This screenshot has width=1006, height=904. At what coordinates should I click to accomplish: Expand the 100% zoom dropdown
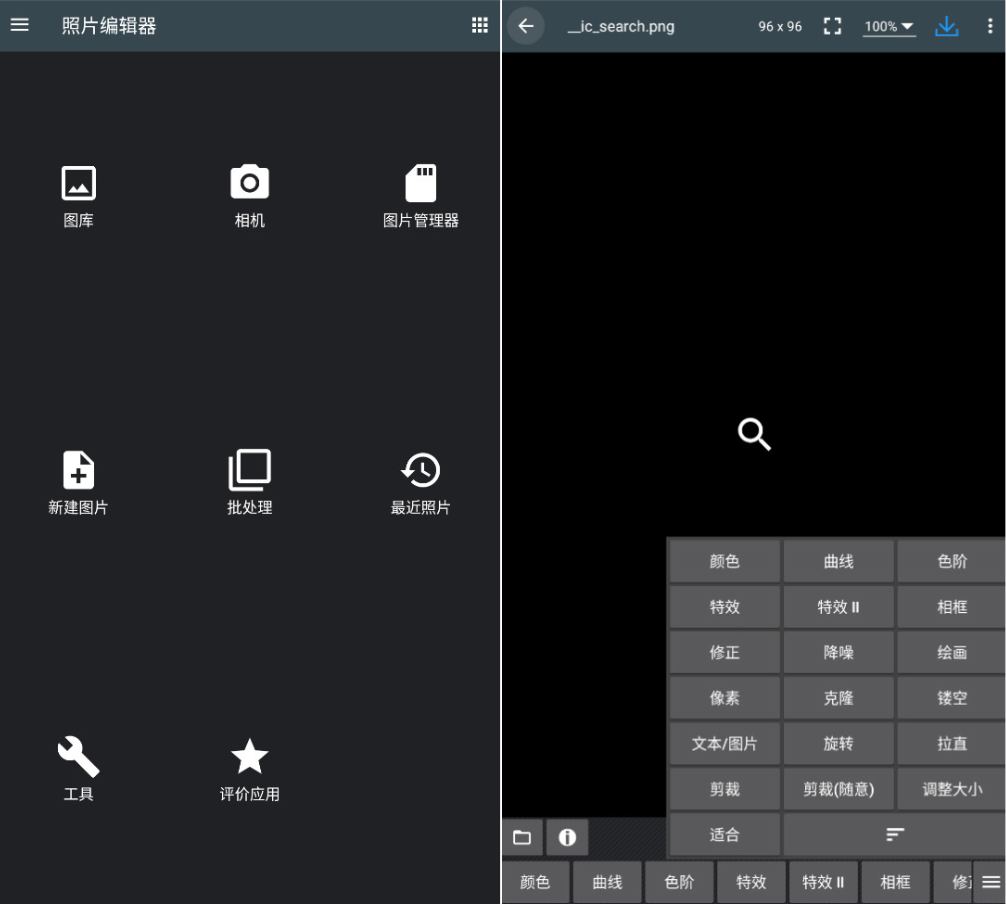tap(889, 27)
